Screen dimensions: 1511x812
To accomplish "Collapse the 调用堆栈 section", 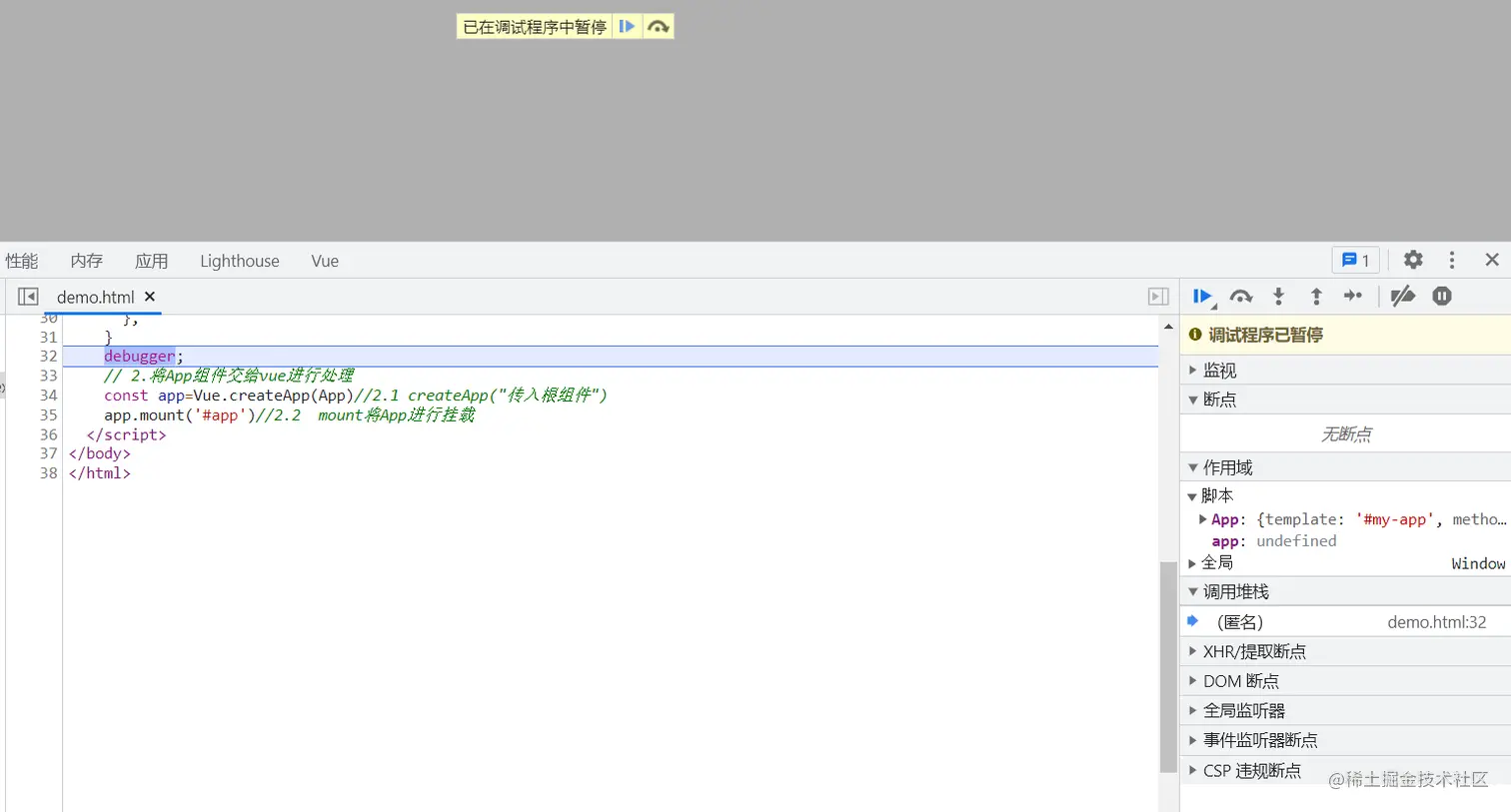I will pyautogui.click(x=1345, y=592).
